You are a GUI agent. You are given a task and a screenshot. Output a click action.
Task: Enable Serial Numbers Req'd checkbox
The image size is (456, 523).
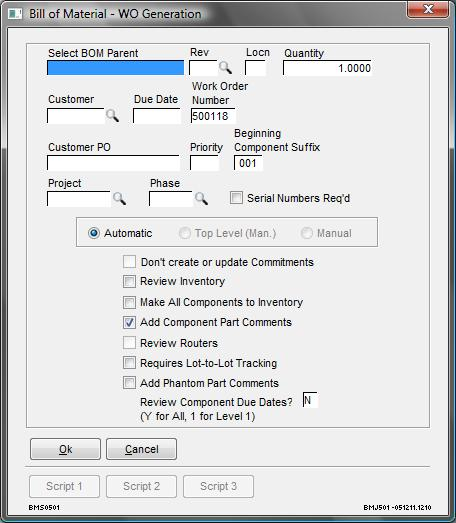[236, 198]
